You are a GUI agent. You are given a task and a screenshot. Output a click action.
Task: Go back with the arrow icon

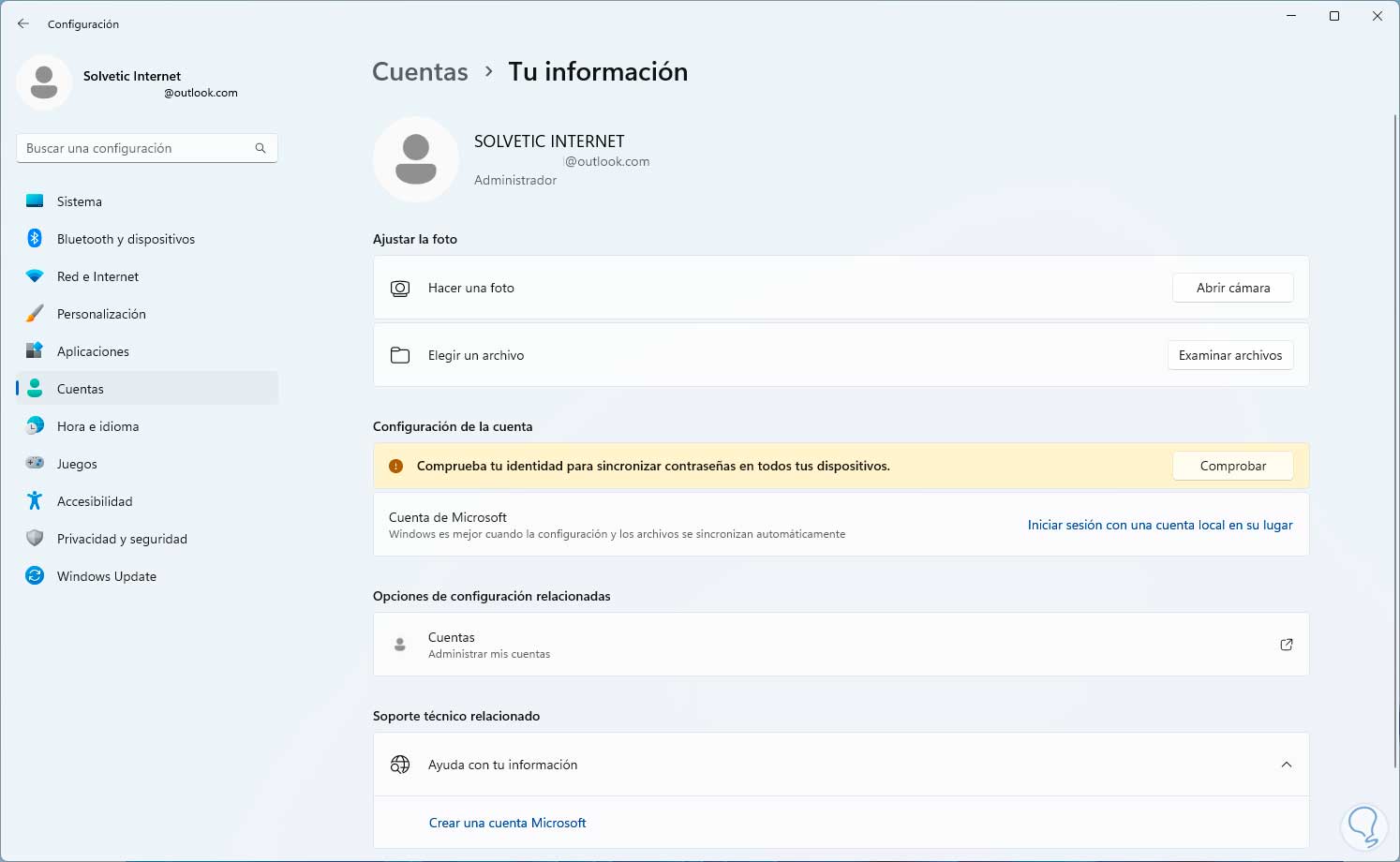pyautogui.click(x=23, y=23)
